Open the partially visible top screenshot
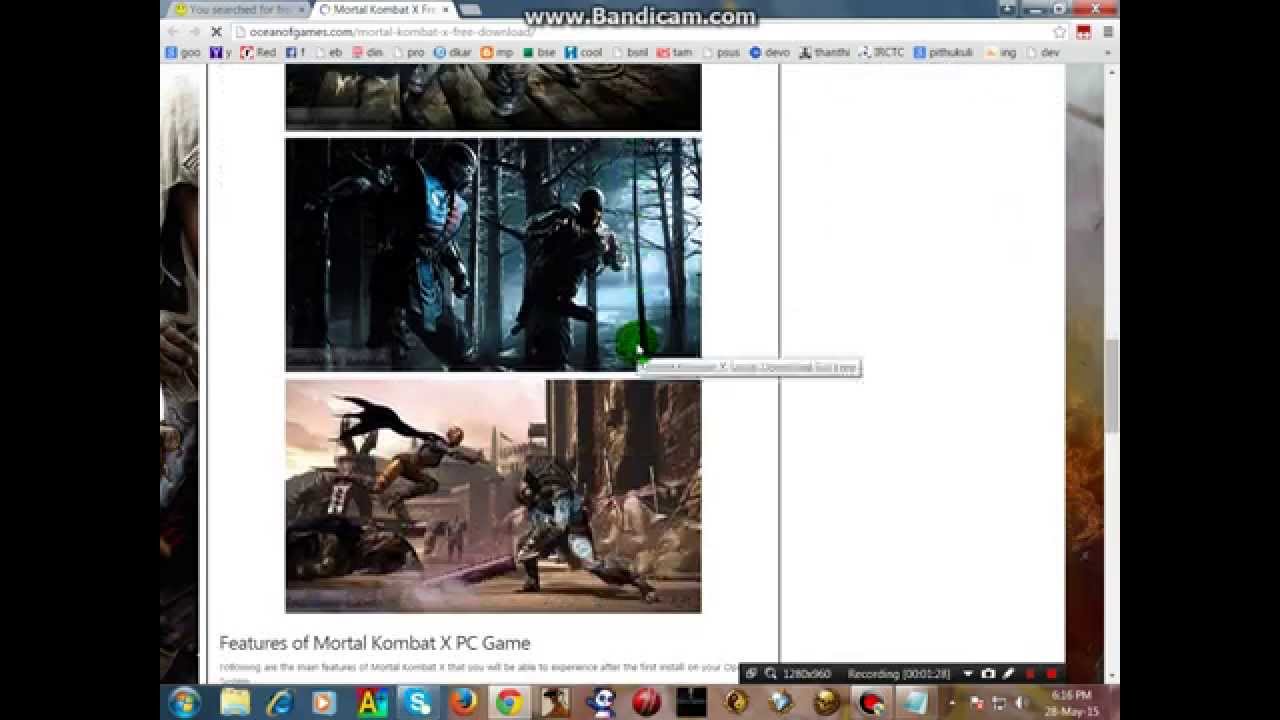Image resolution: width=1280 pixels, height=720 pixels. tap(493, 99)
